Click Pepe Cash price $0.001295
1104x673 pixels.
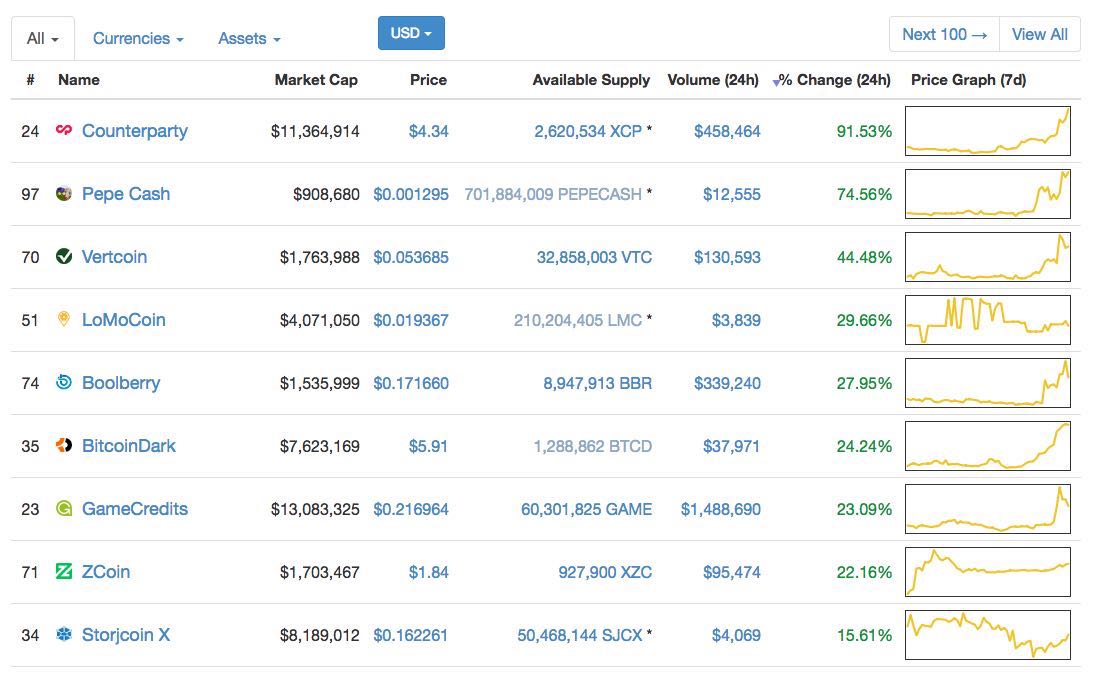coord(410,194)
